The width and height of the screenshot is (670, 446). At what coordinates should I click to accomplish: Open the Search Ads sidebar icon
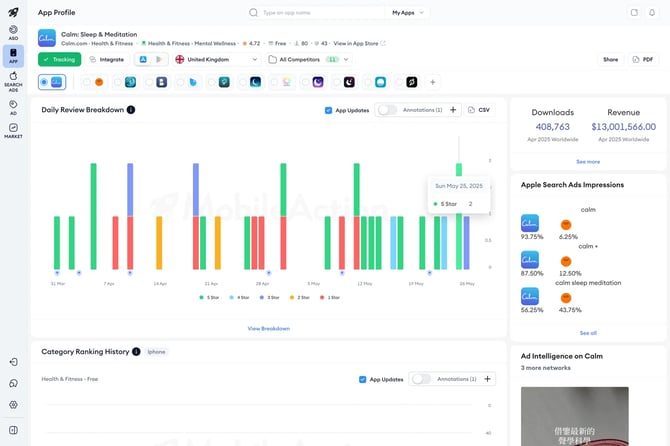[13, 82]
